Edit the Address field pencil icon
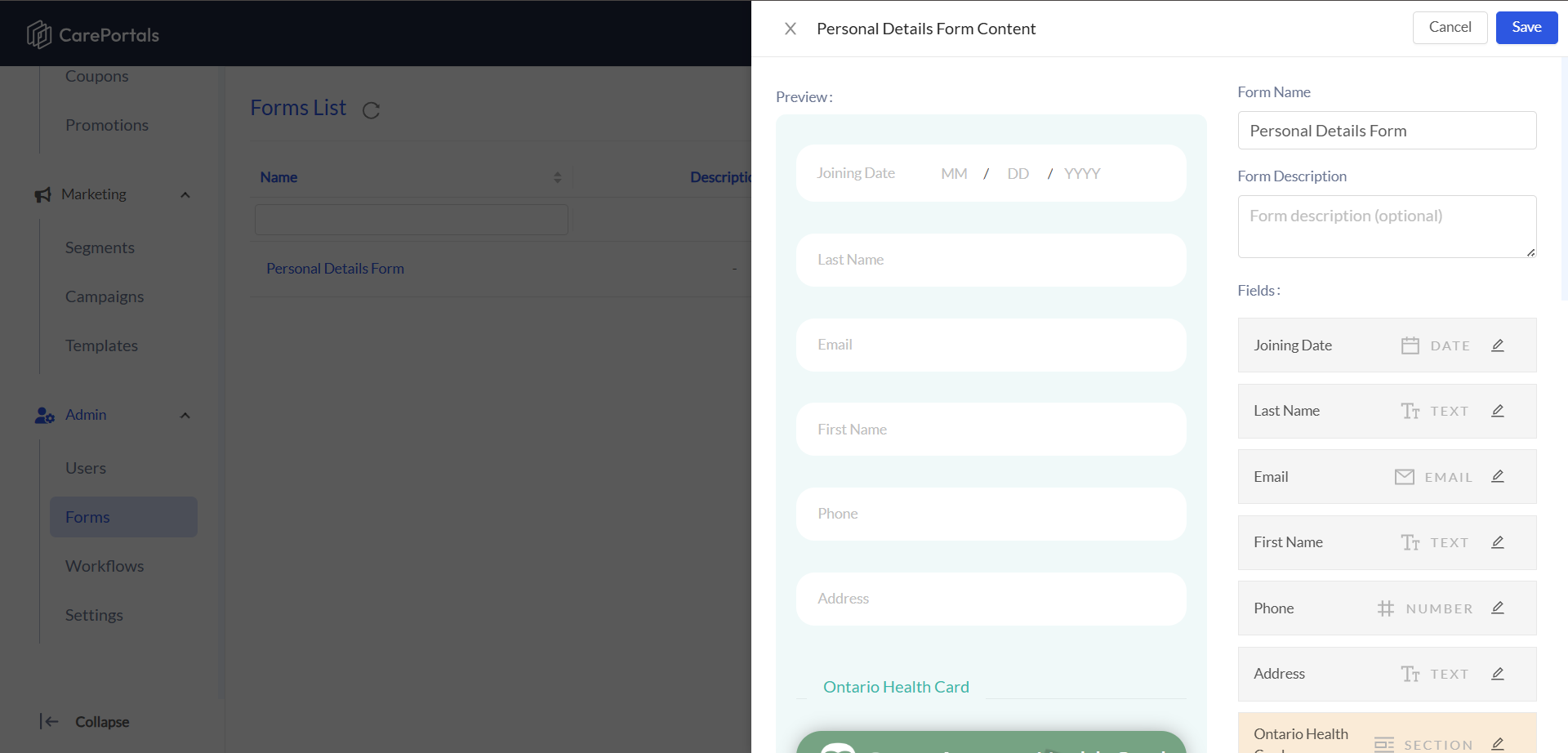 tap(1498, 674)
